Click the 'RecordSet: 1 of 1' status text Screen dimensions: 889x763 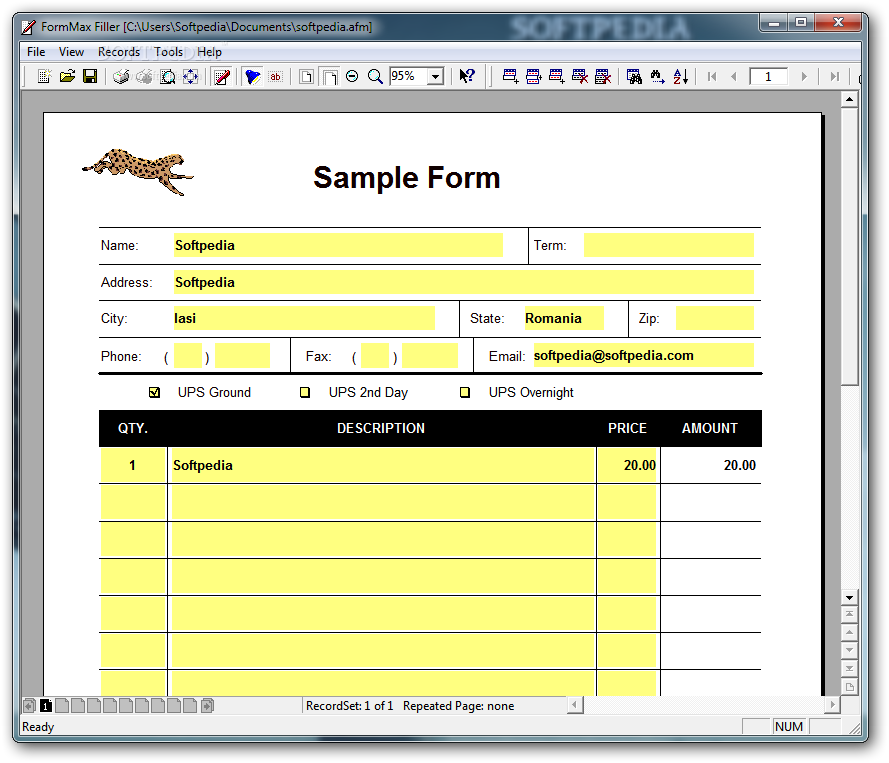(349, 706)
